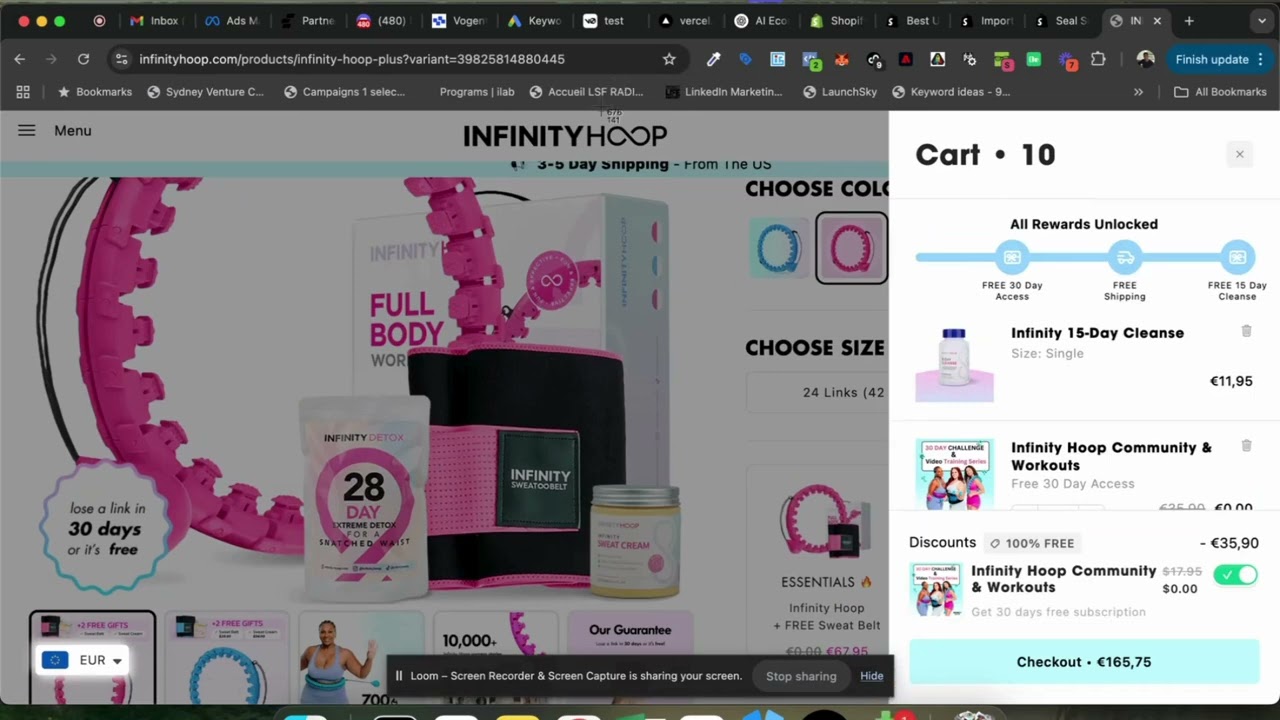The width and height of the screenshot is (1280, 720).
Task: Select the blue hoop gallery thumbnail
Action: point(227,657)
